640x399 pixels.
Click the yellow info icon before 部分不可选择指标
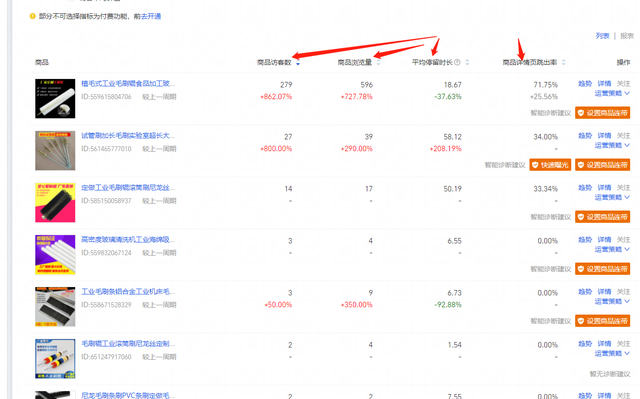tap(32, 16)
